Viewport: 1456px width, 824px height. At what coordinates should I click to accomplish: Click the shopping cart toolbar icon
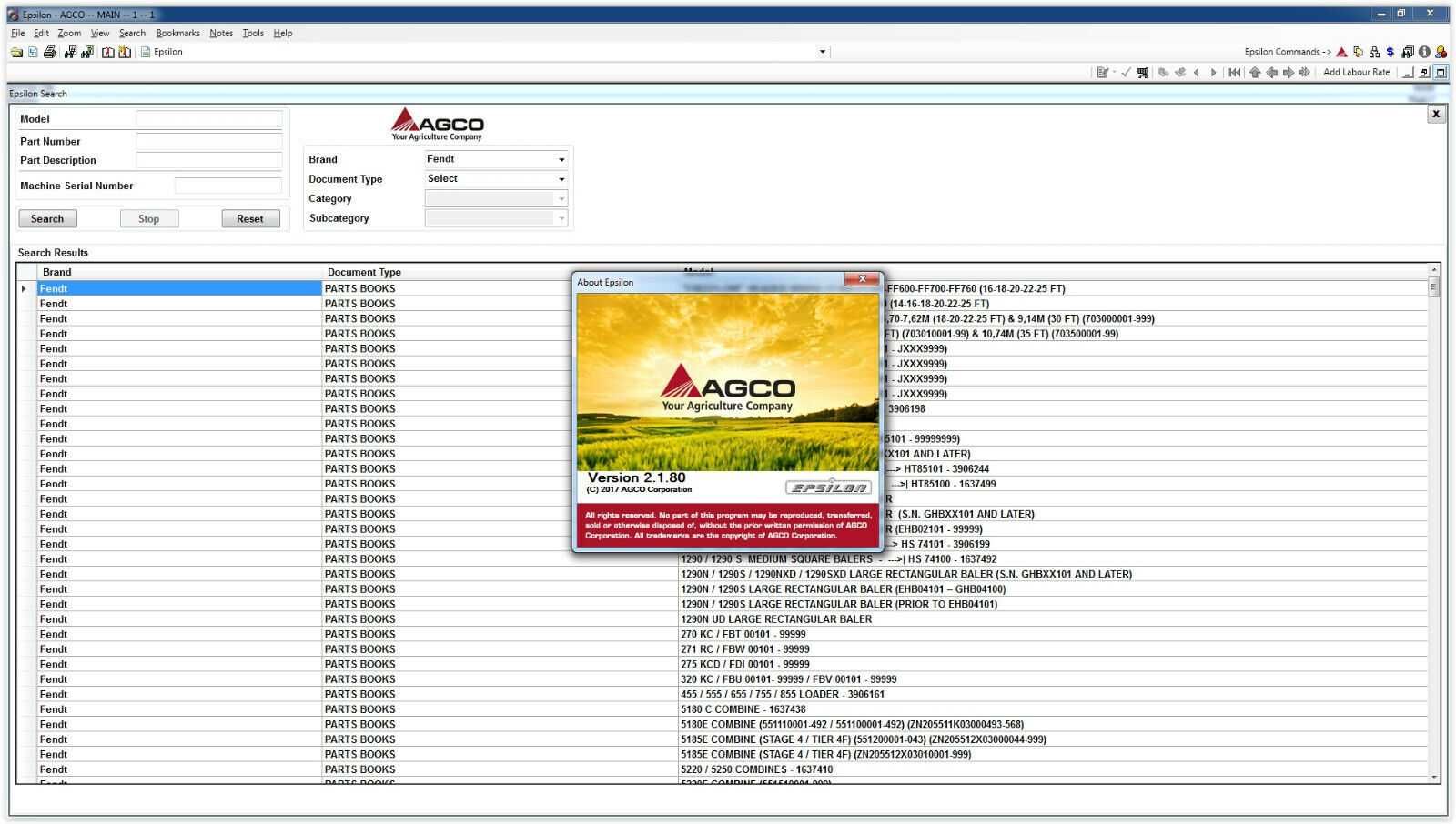point(1142,72)
